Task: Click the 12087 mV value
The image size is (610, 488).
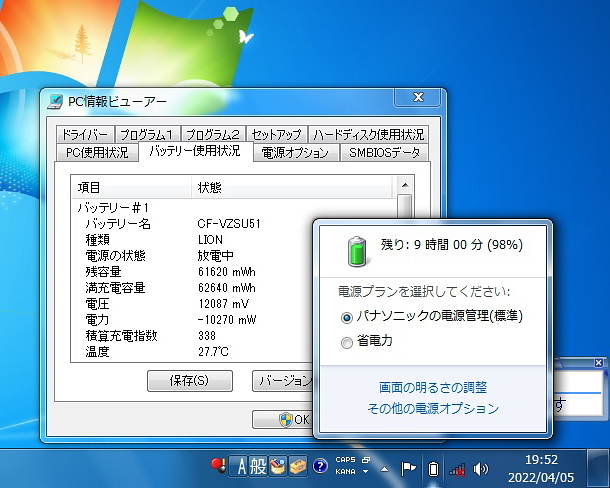Action: [224, 304]
